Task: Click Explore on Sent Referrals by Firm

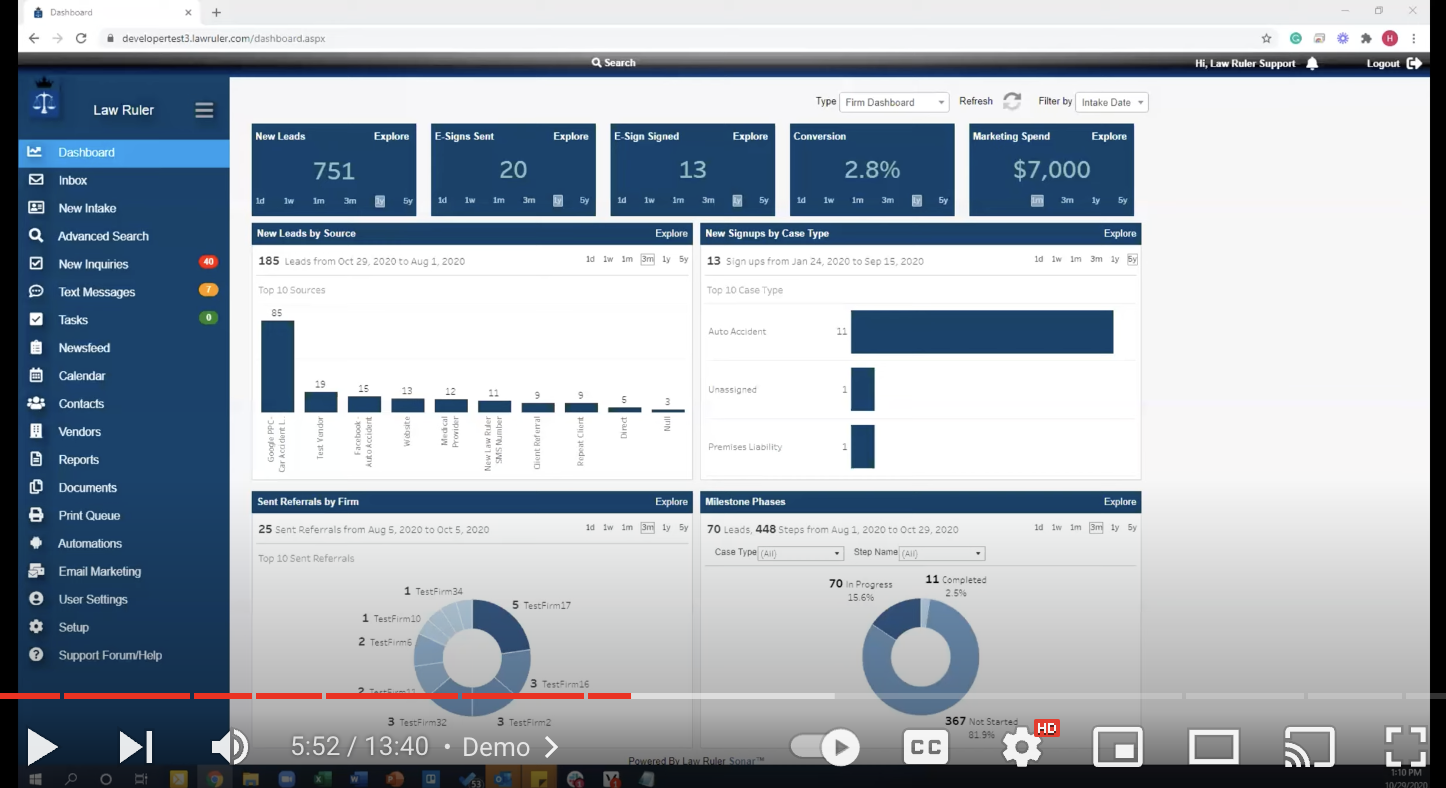Action: pyautogui.click(x=671, y=502)
